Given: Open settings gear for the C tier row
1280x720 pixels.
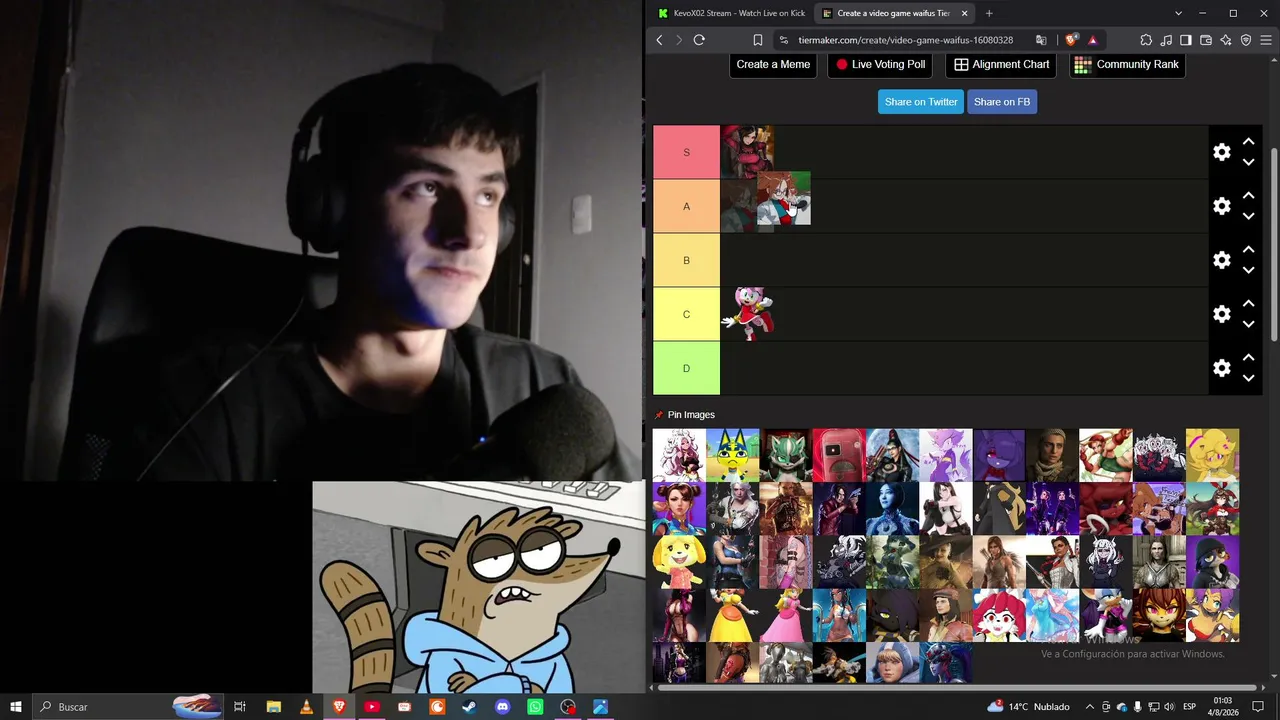Looking at the screenshot, I should pyautogui.click(x=1221, y=314).
